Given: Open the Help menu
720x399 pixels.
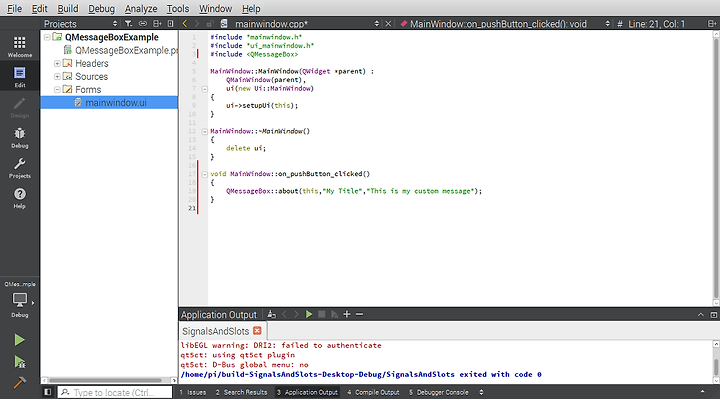Looking at the screenshot, I should [x=251, y=8].
